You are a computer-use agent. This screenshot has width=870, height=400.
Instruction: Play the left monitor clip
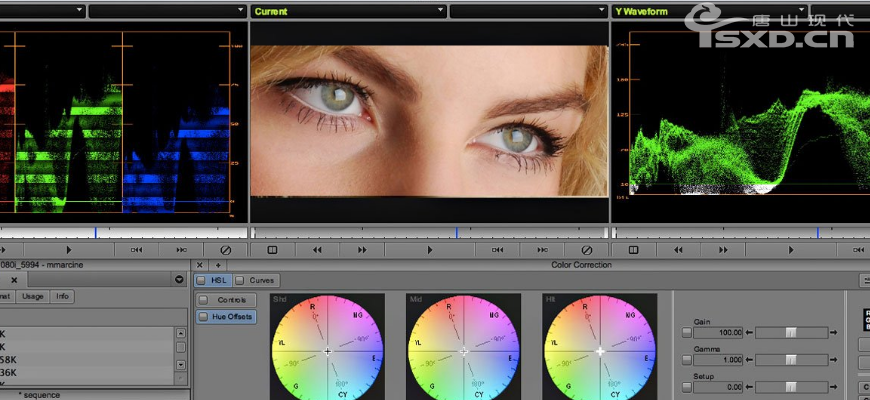tap(69, 250)
